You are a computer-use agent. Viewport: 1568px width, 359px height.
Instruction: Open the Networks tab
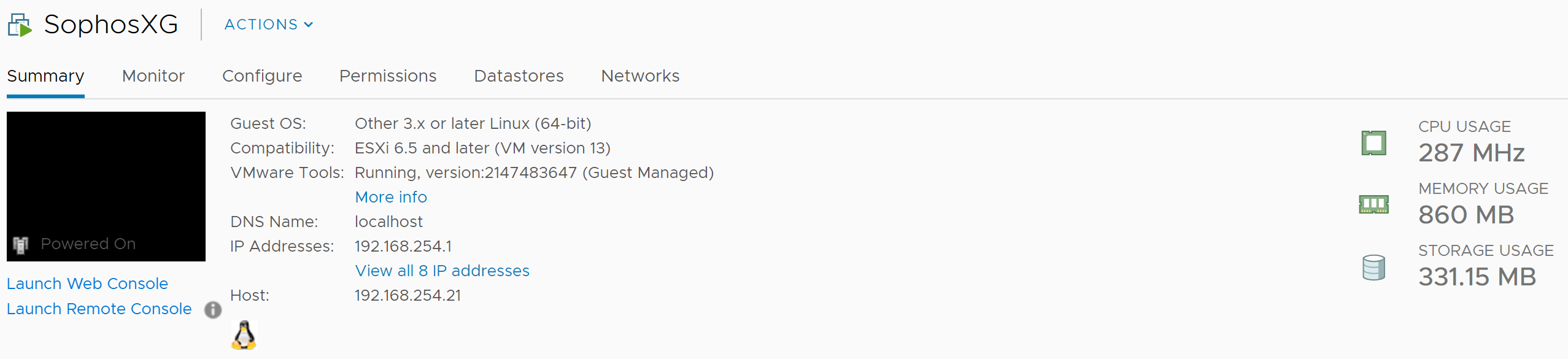[x=640, y=76]
